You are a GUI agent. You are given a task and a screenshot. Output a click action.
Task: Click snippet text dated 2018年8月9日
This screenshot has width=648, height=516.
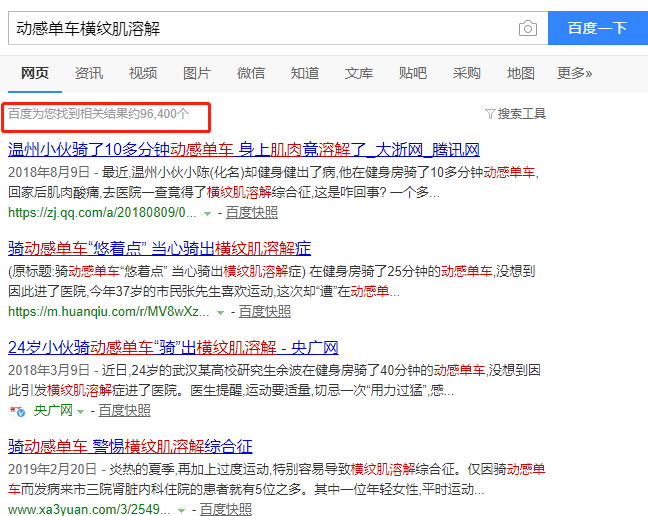pyautogui.click(x=273, y=182)
